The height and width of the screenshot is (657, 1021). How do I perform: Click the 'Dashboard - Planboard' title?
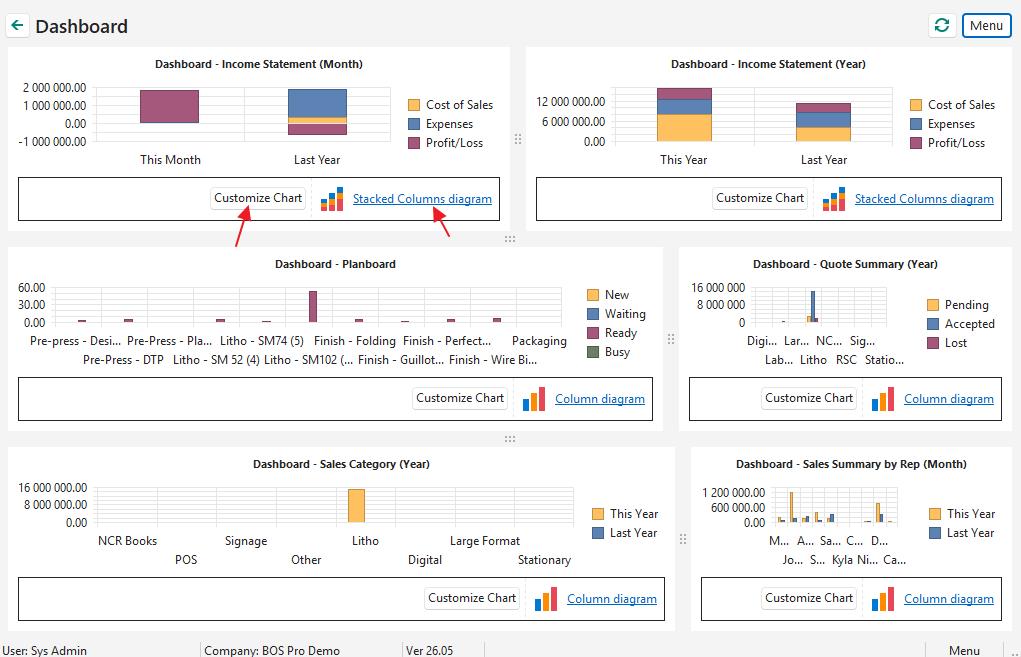(335, 264)
